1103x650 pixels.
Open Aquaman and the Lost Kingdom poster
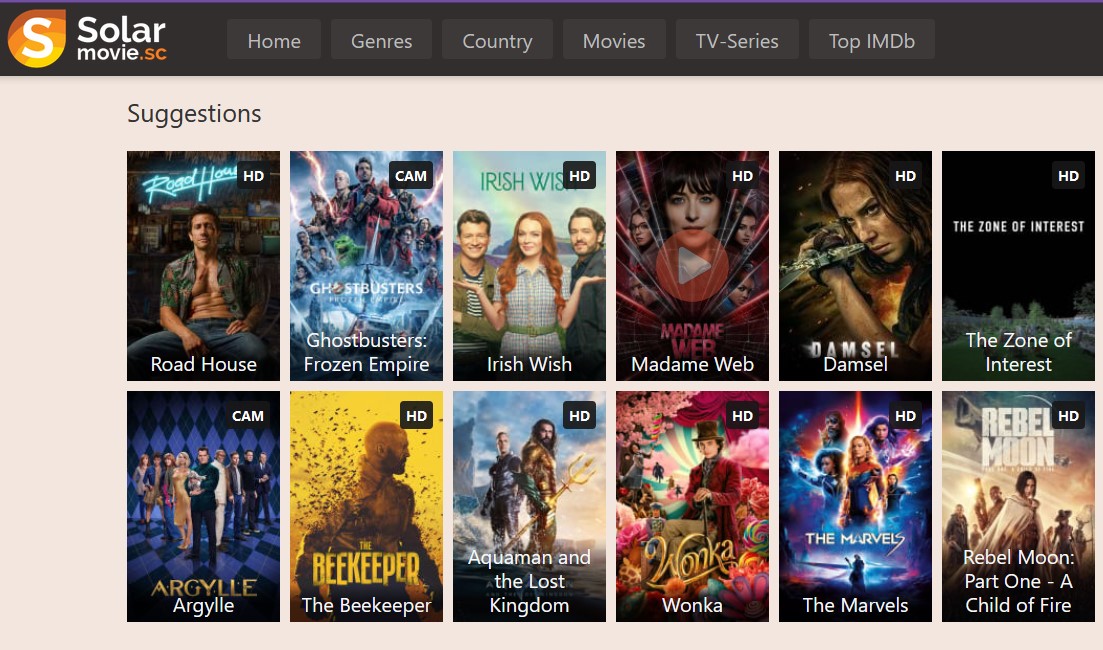pos(529,506)
